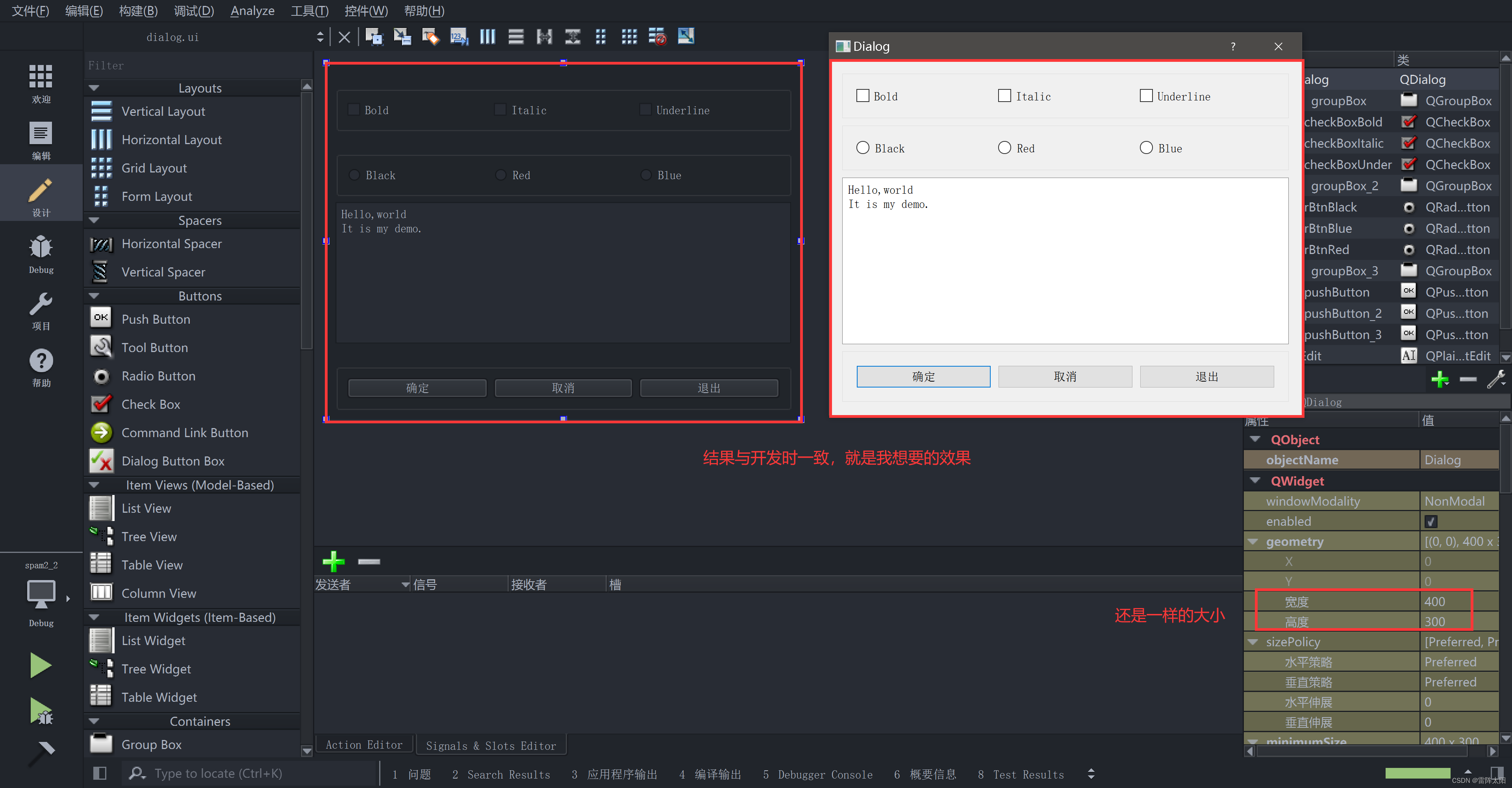Click the Break Layout toolbar icon
Screen dimensions: 1512x788
point(658,37)
